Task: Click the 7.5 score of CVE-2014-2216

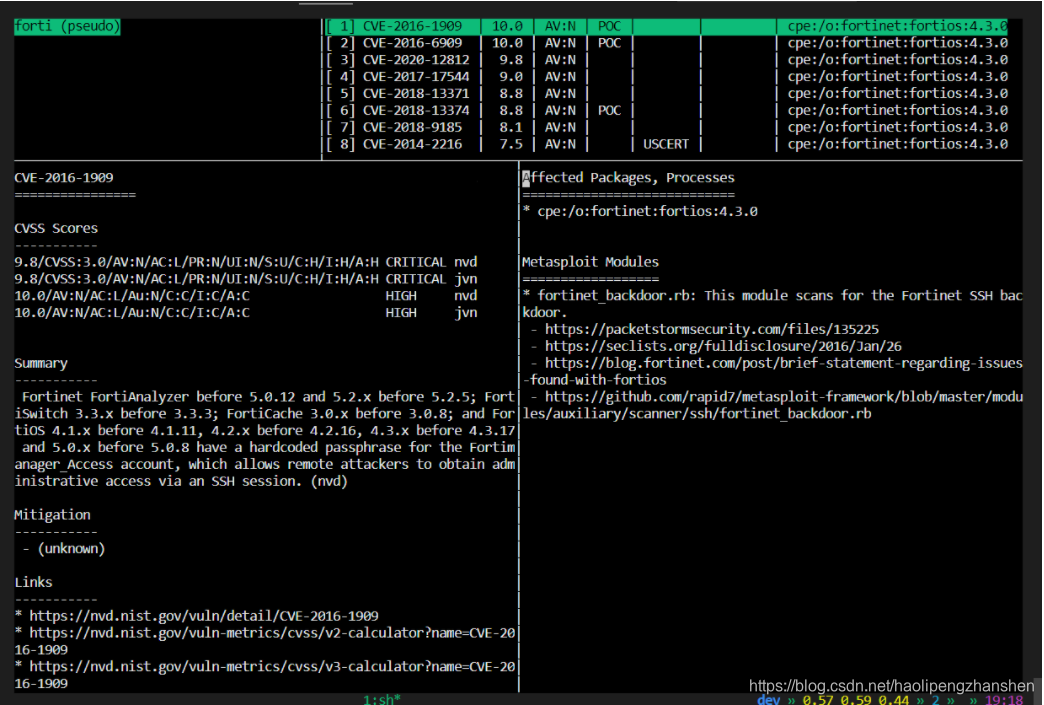Action: [x=511, y=144]
